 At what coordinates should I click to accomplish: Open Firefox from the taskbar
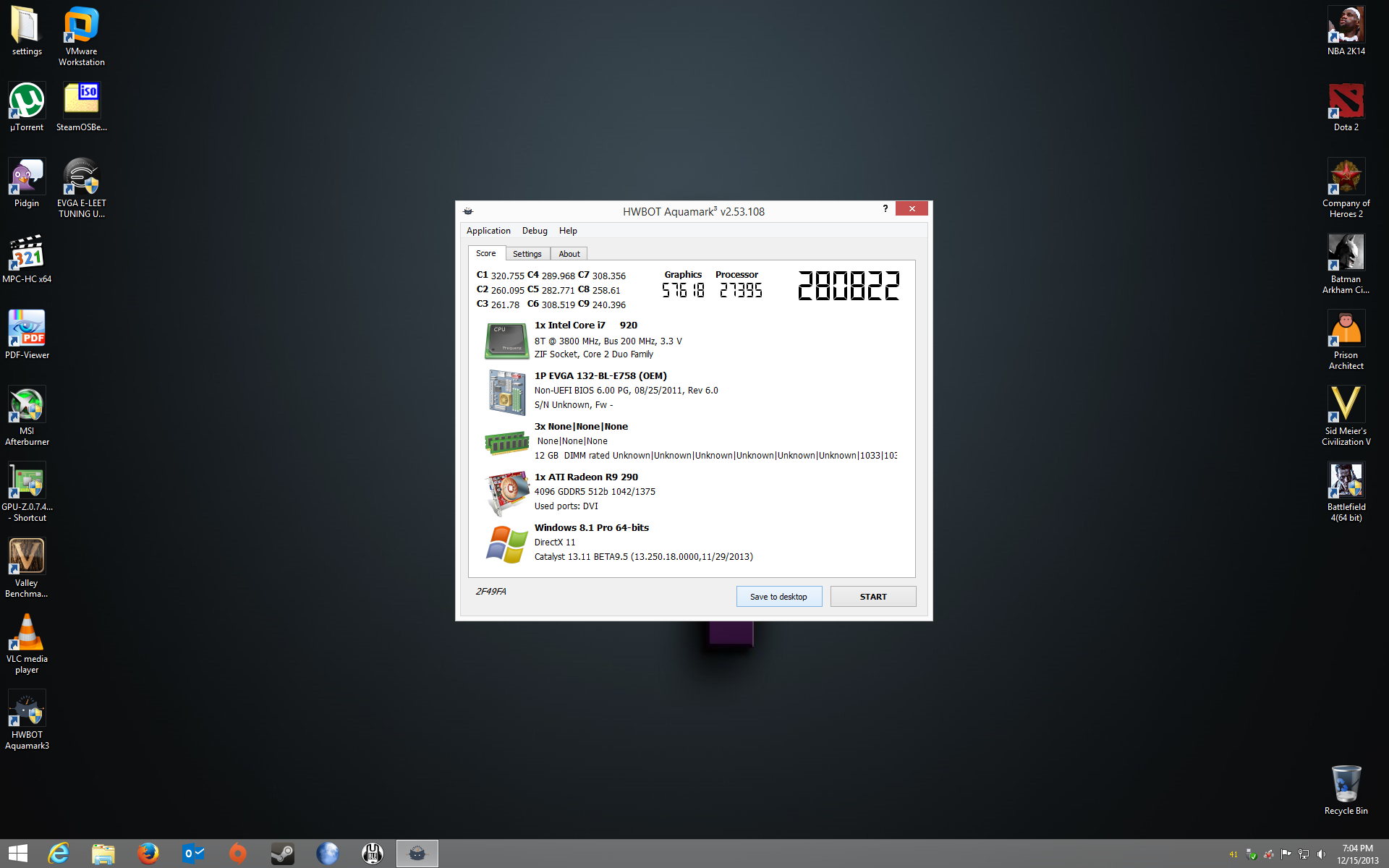[148, 854]
